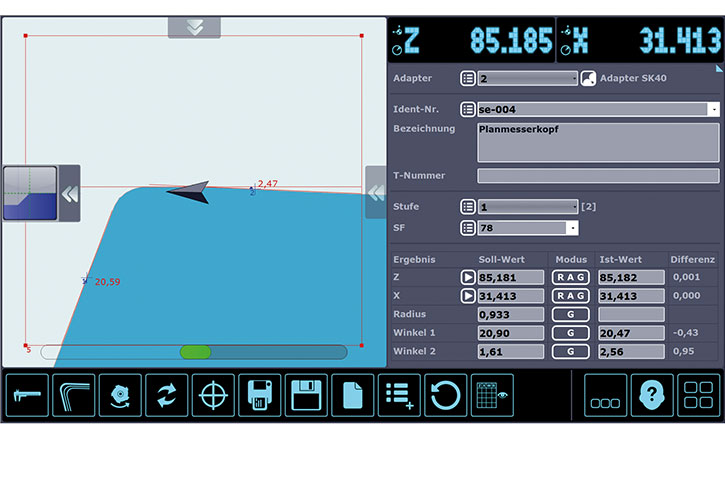Click the Differenz value 0,95
This screenshot has height=480, width=725.
683,351
